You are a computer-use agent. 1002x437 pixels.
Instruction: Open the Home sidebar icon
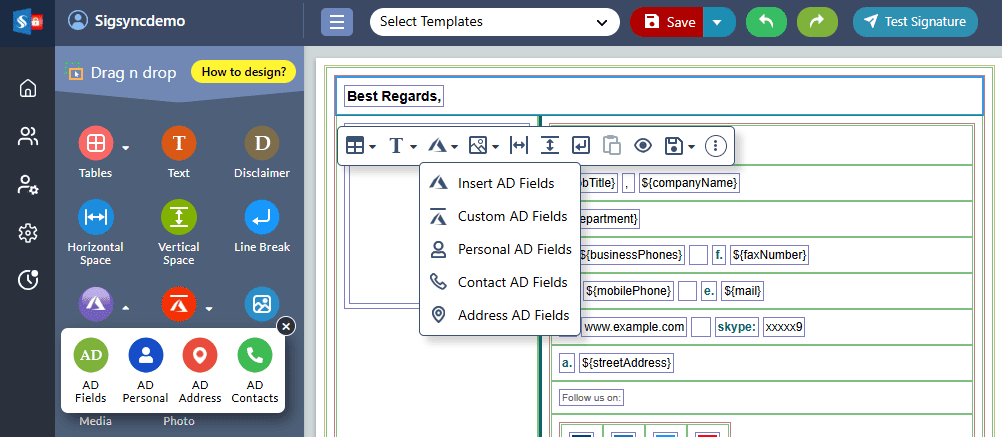[x=27, y=88]
